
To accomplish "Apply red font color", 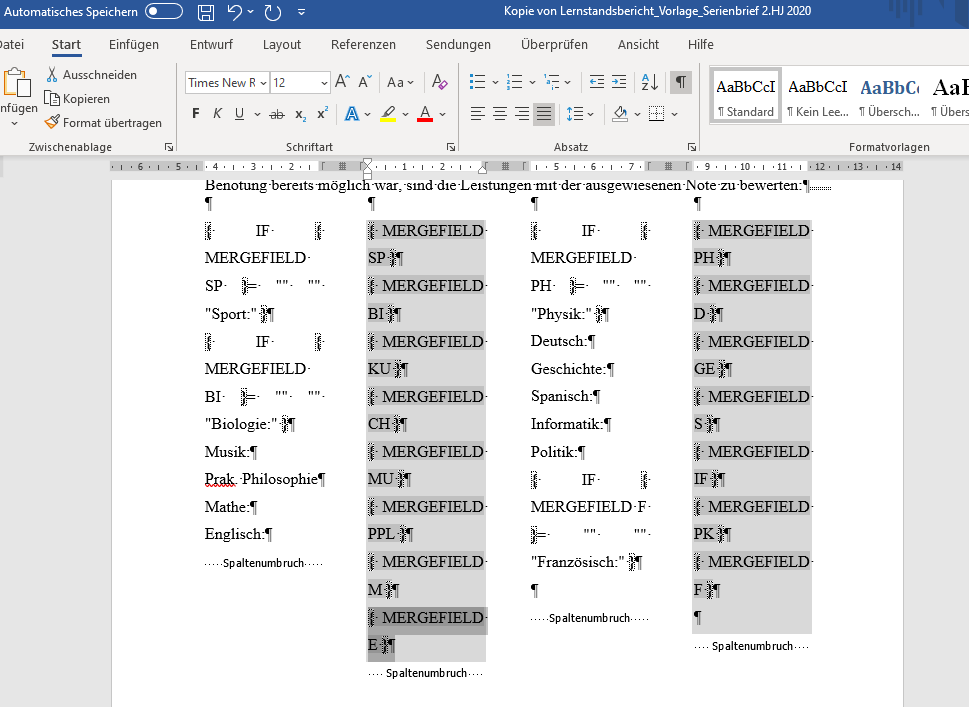I will click(425, 114).
